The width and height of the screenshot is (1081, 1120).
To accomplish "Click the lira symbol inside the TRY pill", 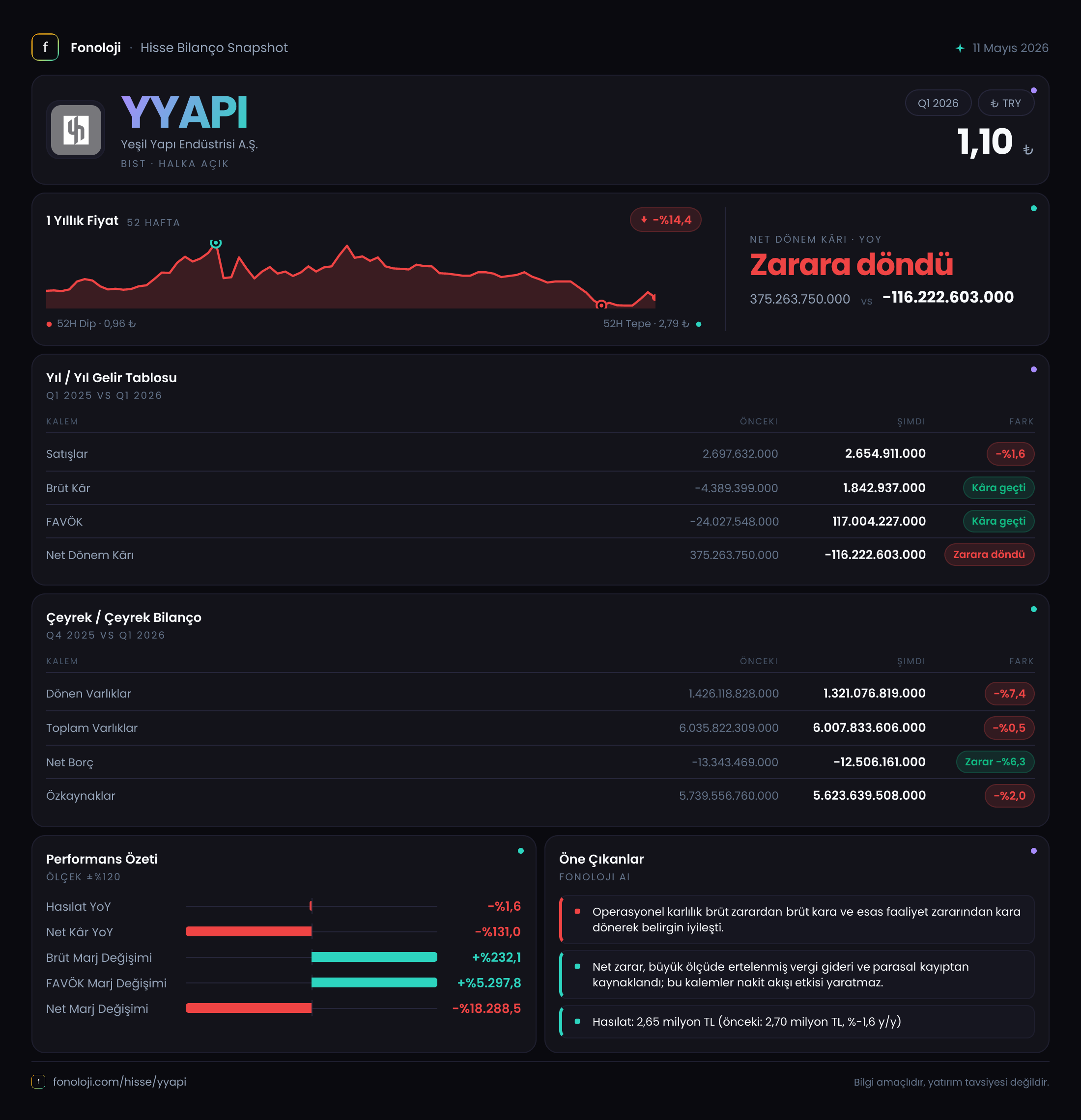I will [994, 104].
